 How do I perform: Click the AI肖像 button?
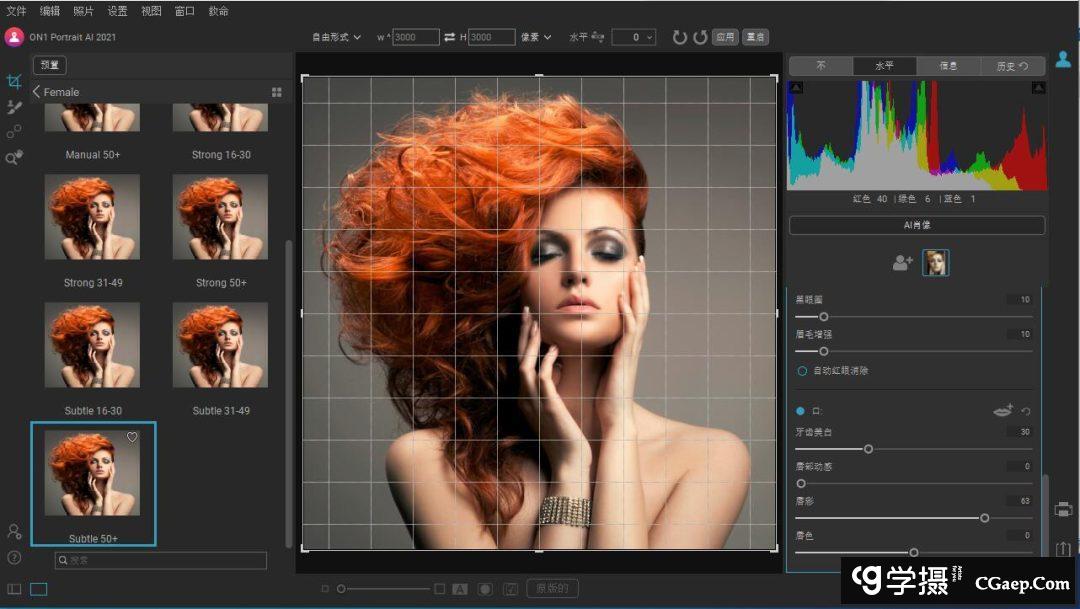click(916, 225)
